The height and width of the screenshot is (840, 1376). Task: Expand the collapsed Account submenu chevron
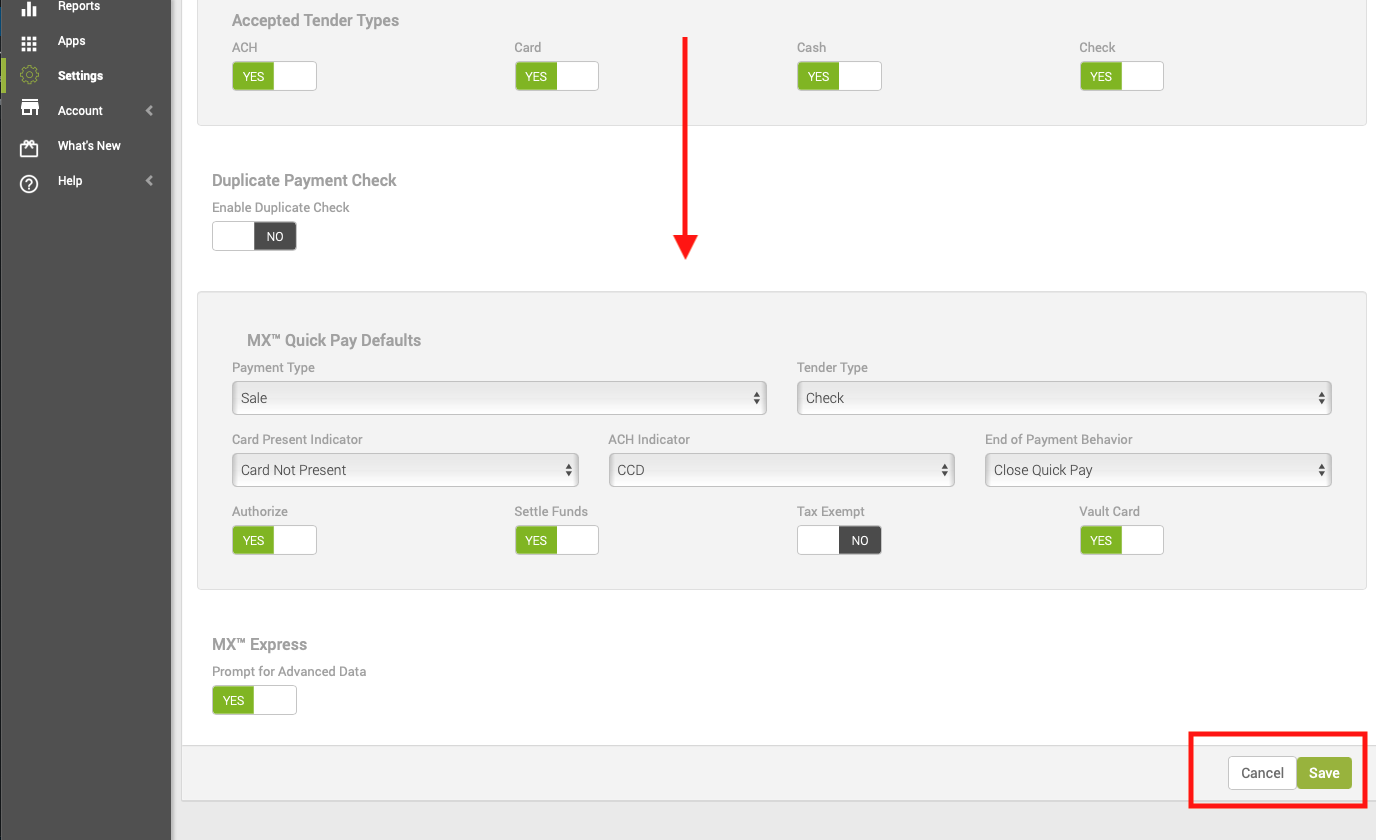(149, 110)
